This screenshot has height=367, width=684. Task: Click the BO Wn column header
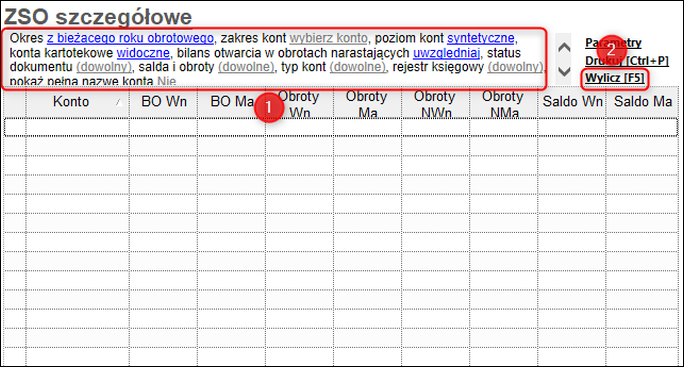click(164, 102)
